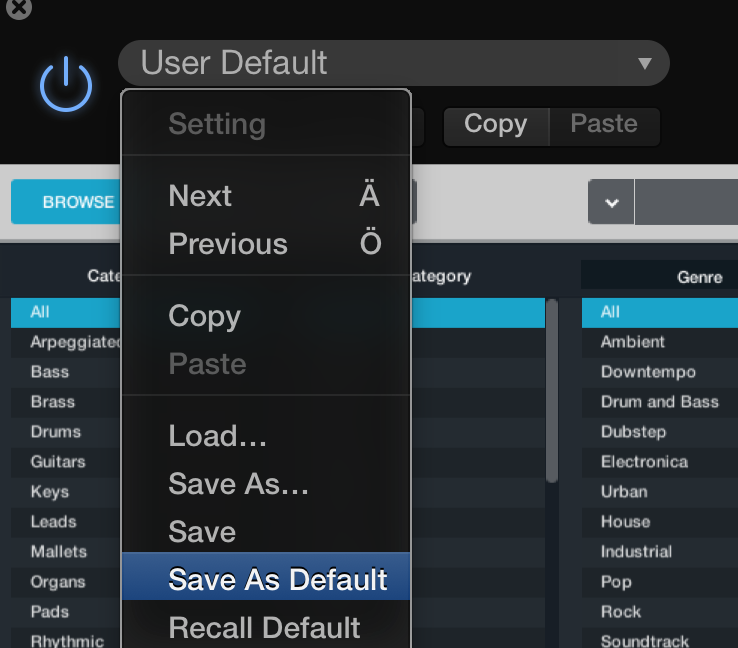Select Drum and Bass genre

(x=659, y=402)
